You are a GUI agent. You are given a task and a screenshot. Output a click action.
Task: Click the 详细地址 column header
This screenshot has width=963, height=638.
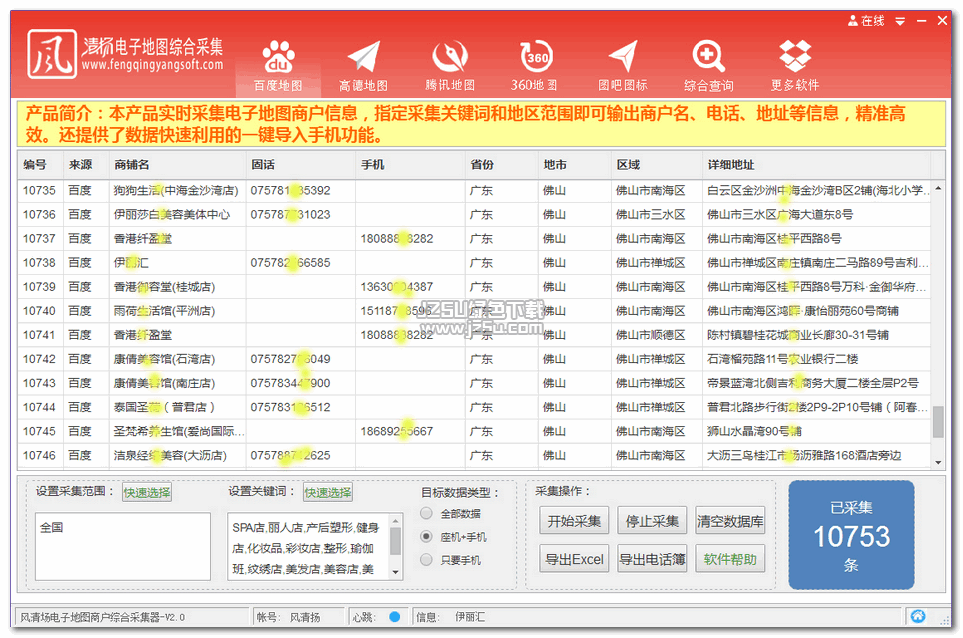pyautogui.click(x=817, y=165)
